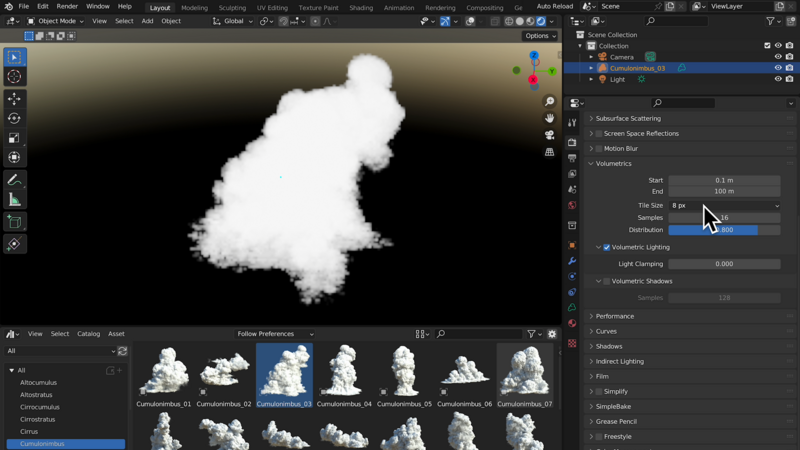Expand the Performance panel
Viewport: 800px width, 450px height.
[x=615, y=316]
